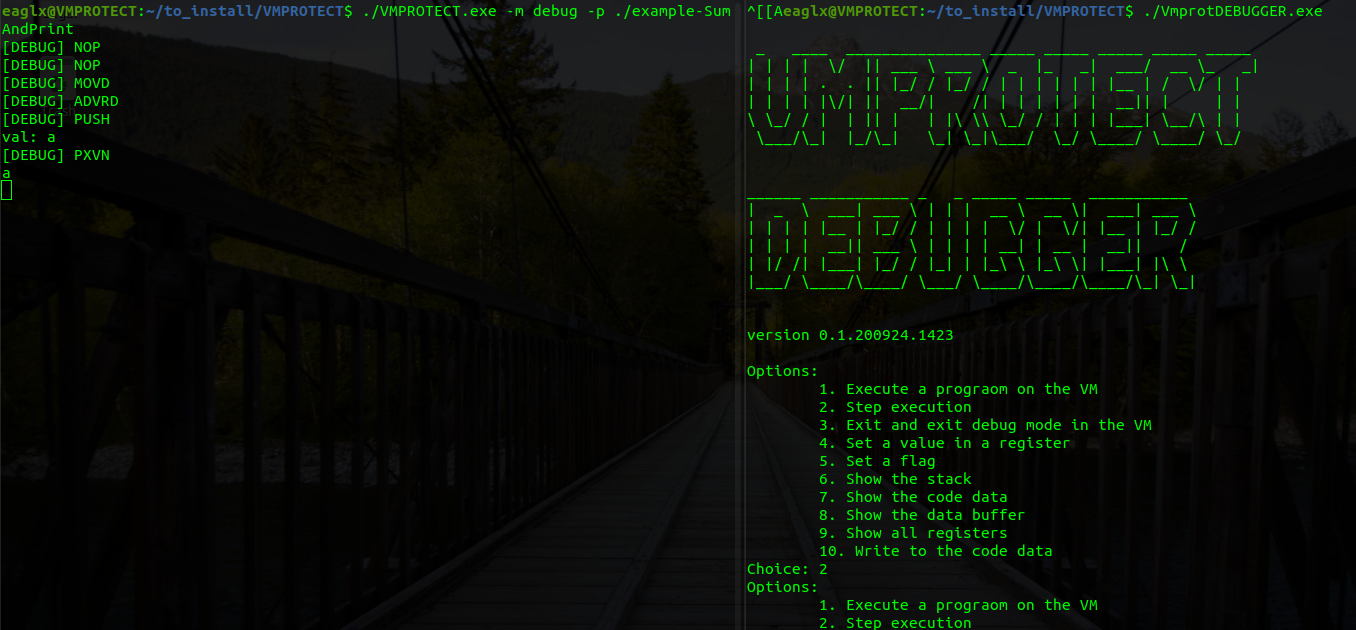This screenshot has height=630, width=1356.
Task: Click '3. Exit and exit debug mode in the VM'
Action: point(985,425)
